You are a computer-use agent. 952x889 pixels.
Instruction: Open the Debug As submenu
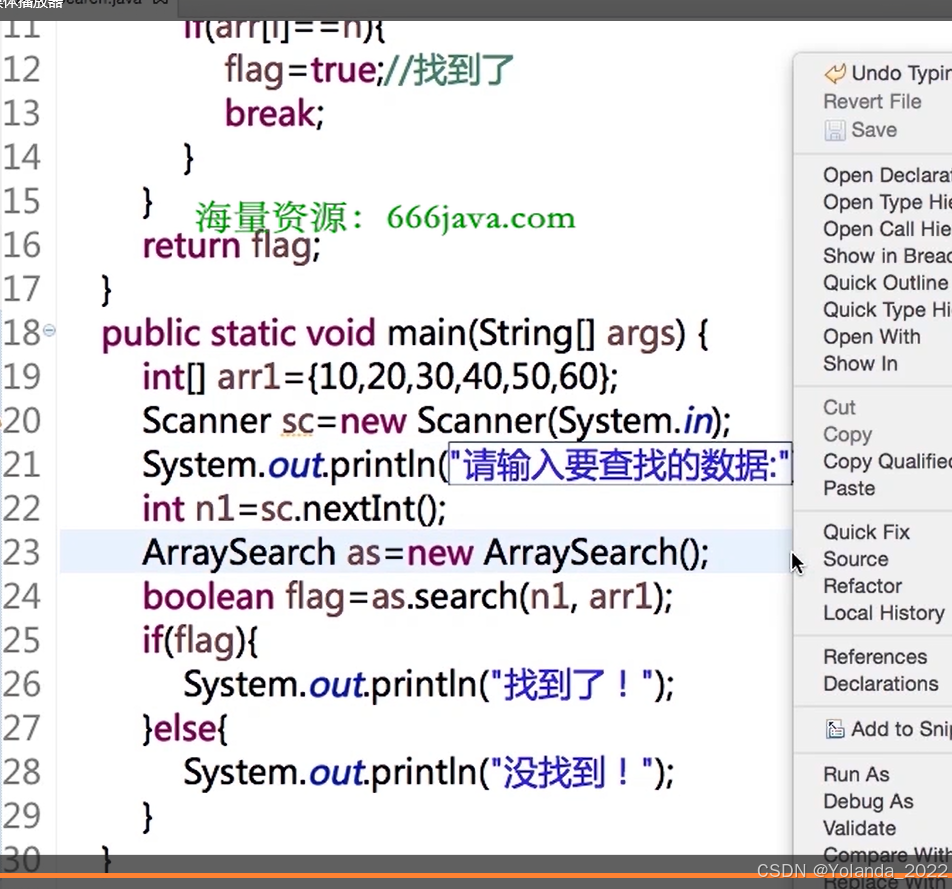868,801
